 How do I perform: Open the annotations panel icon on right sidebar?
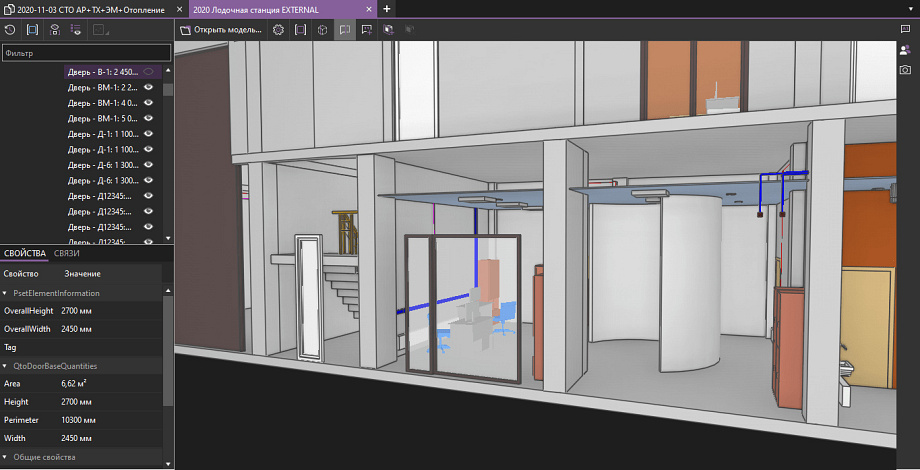(905, 30)
